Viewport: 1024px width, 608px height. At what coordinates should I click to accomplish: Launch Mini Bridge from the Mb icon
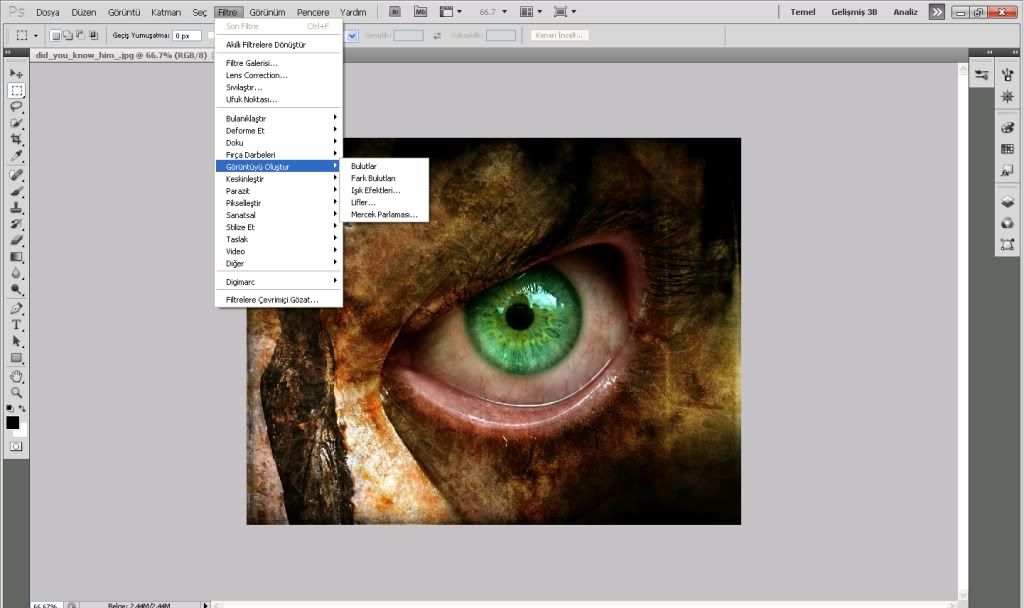coord(420,12)
